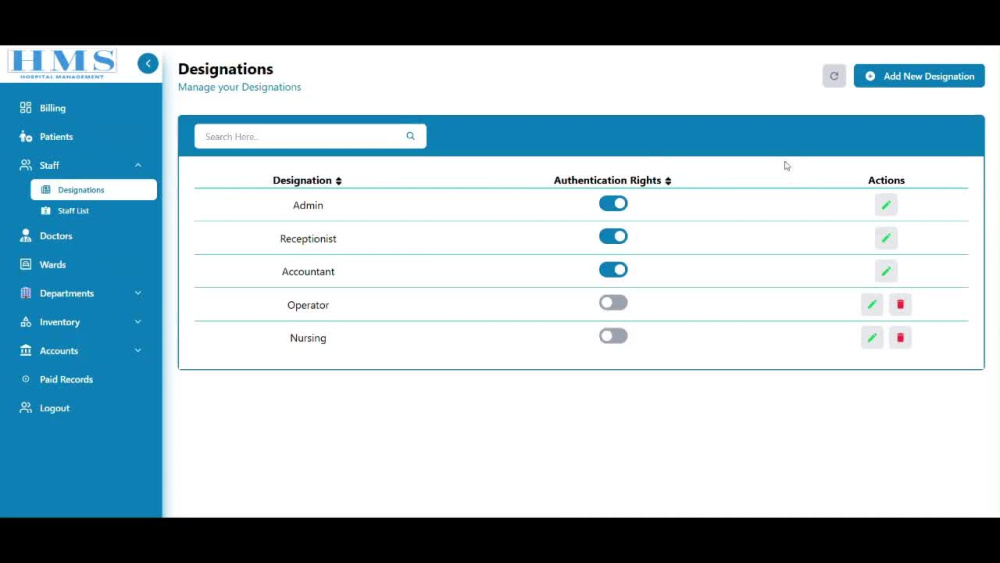The height and width of the screenshot is (563, 1000).
Task: Expand the Departments menu chevron
Action: tap(138, 293)
